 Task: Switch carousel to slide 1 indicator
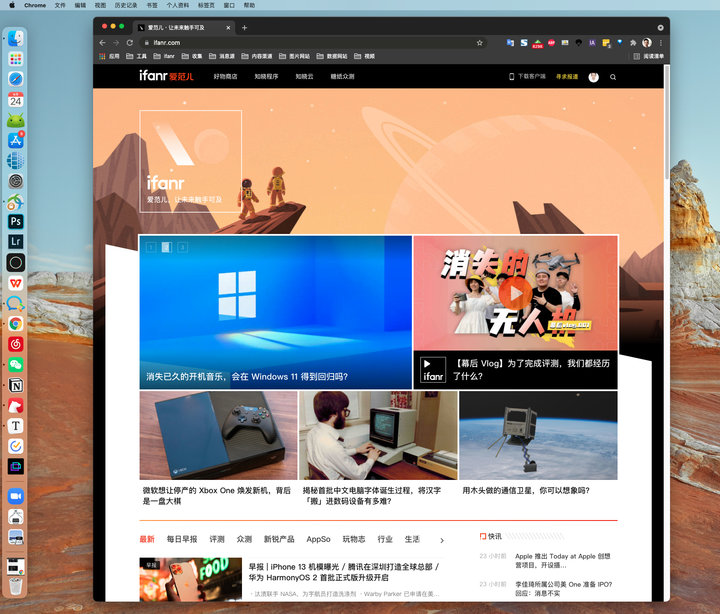point(151,248)
